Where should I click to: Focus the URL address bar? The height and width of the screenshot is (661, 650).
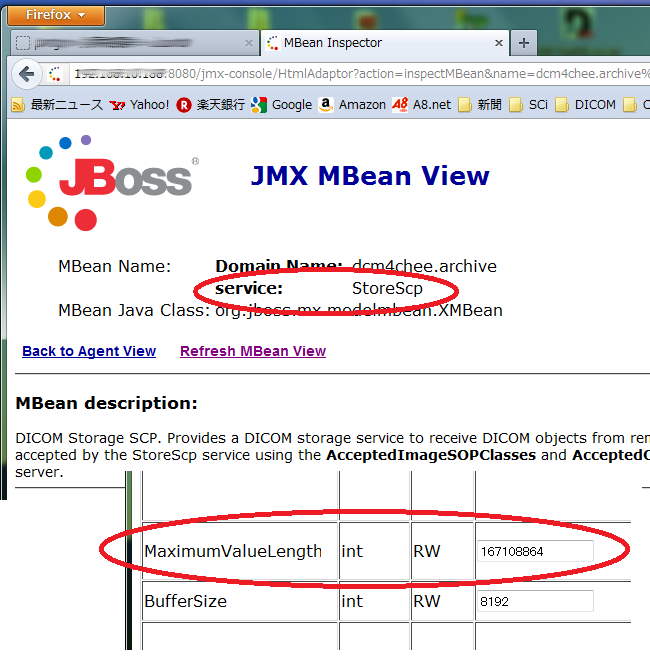[x=360, y=74]
